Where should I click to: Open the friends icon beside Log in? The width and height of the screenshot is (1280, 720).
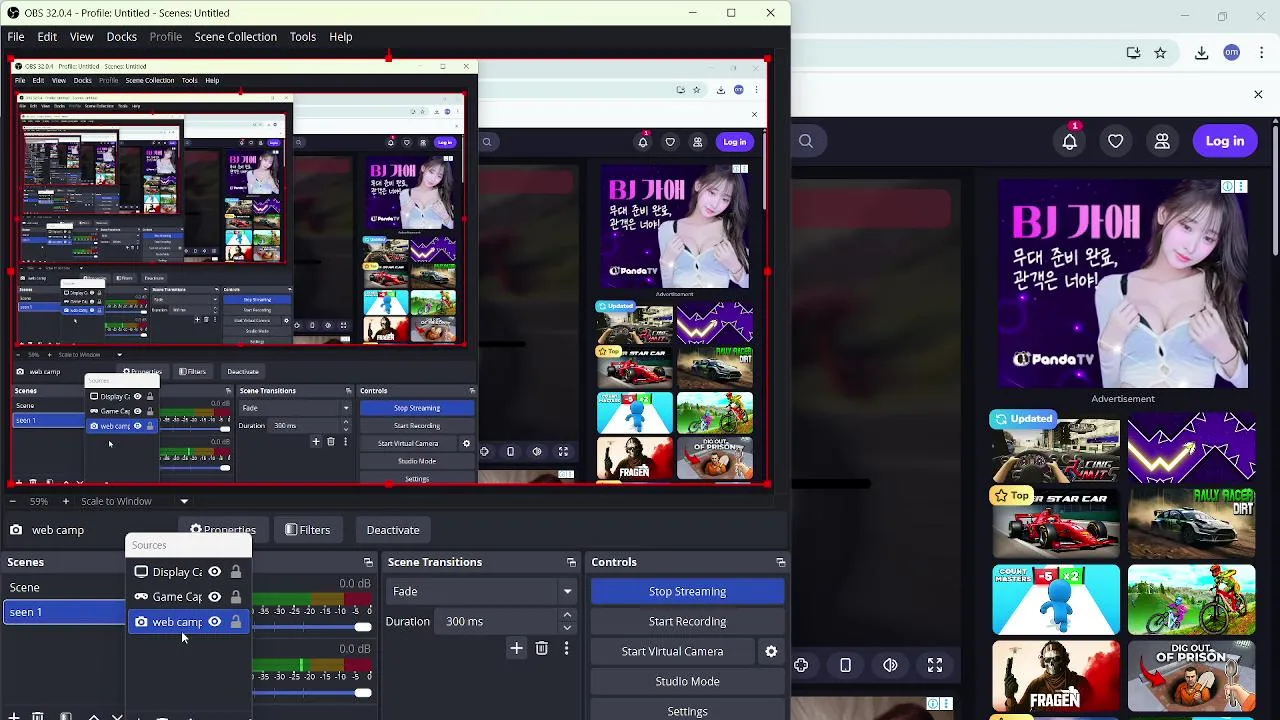[x=1162, y=141]
